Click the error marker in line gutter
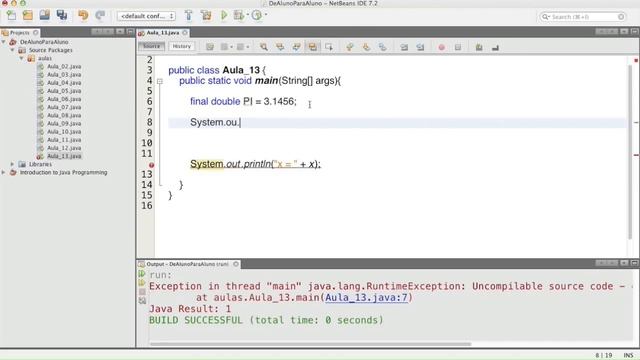Viewport: 640px width, 360px height. [x=151, y=165]
